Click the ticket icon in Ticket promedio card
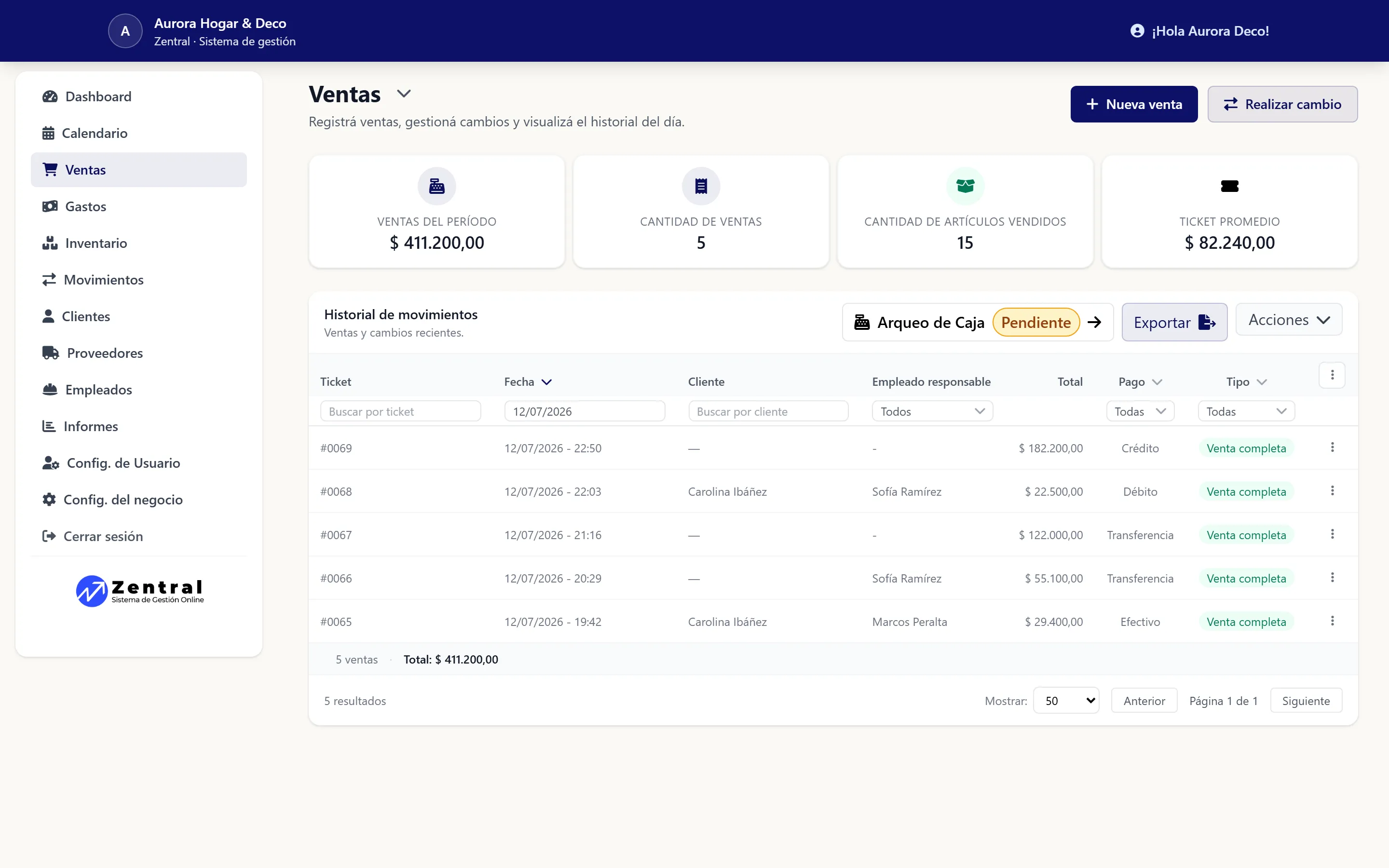 [x=1229, y=186]
